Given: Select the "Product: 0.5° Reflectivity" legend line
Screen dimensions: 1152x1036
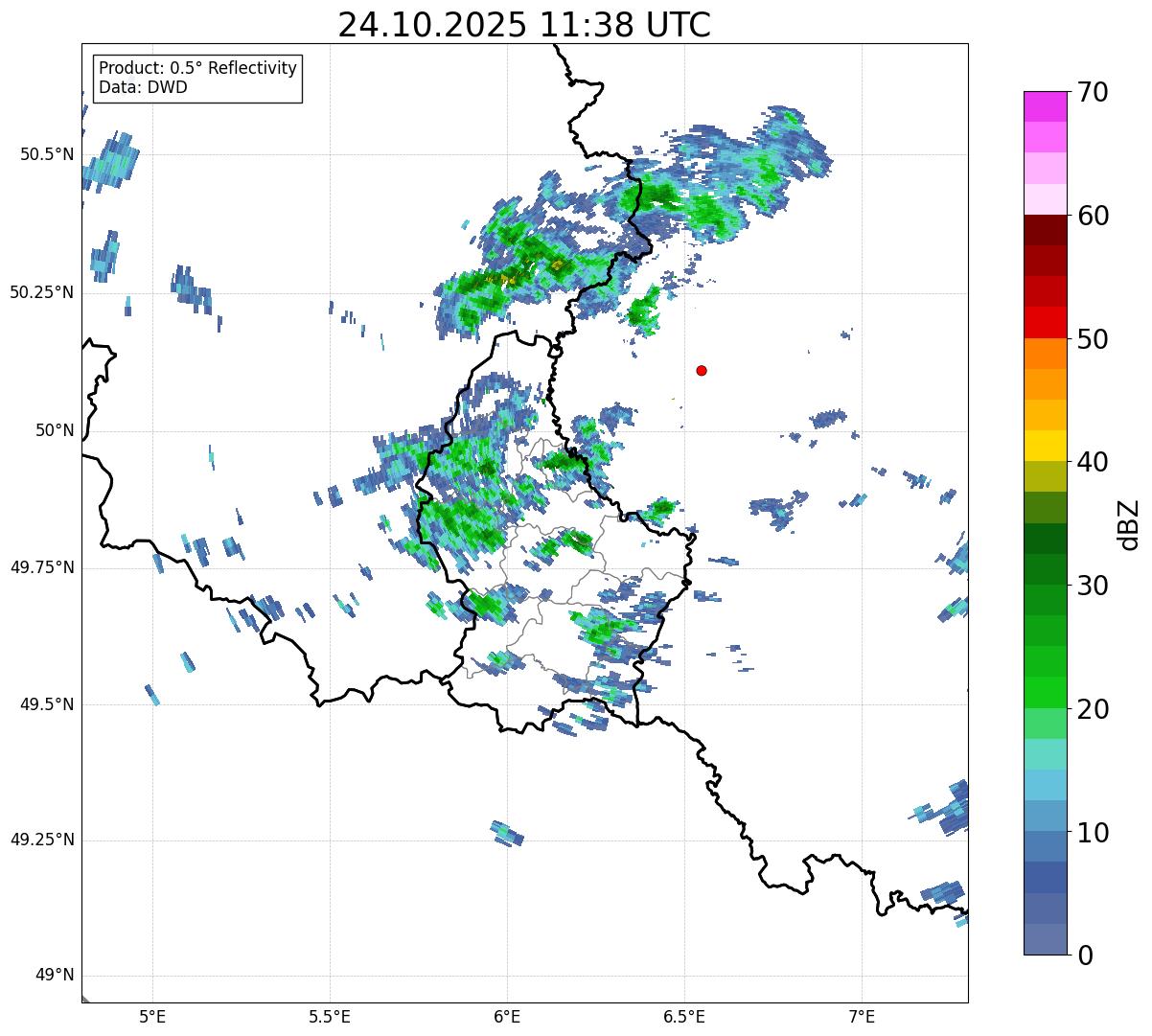Looking at the screenshot, I should pos(197,69).
